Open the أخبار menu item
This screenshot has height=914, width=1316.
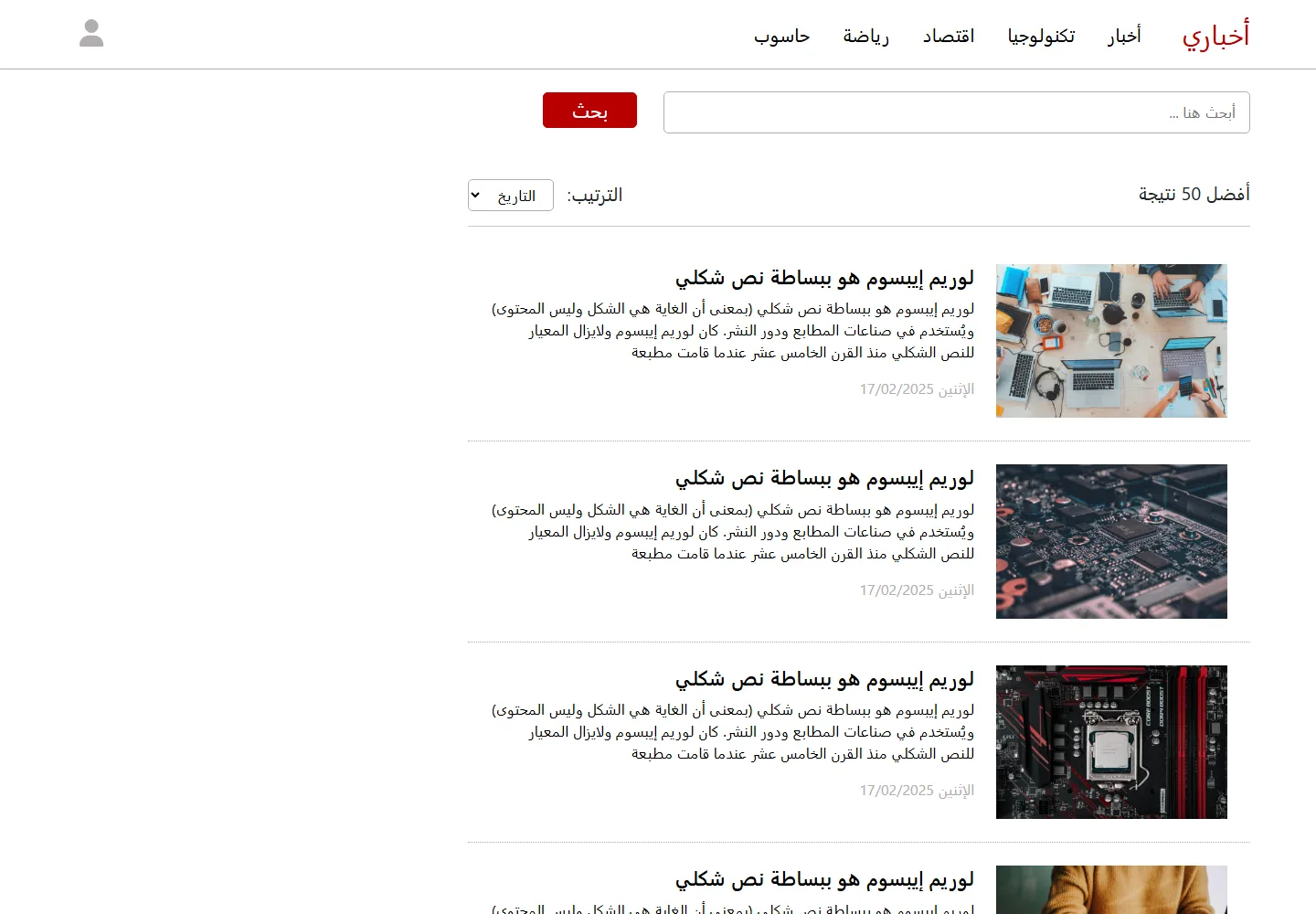(1125, 36)
